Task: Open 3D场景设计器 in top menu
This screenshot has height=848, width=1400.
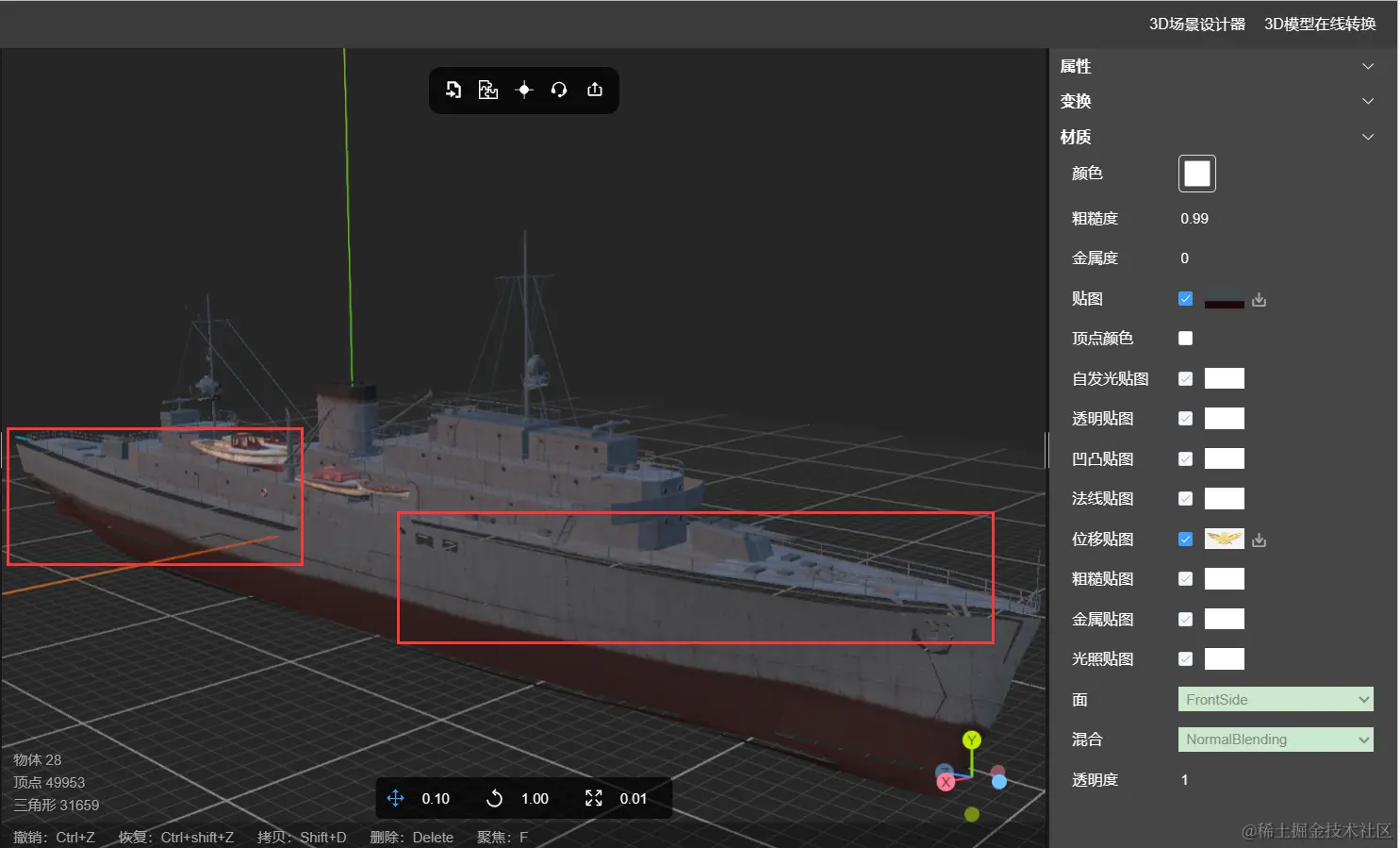Action: click(x=1196, y=25)
